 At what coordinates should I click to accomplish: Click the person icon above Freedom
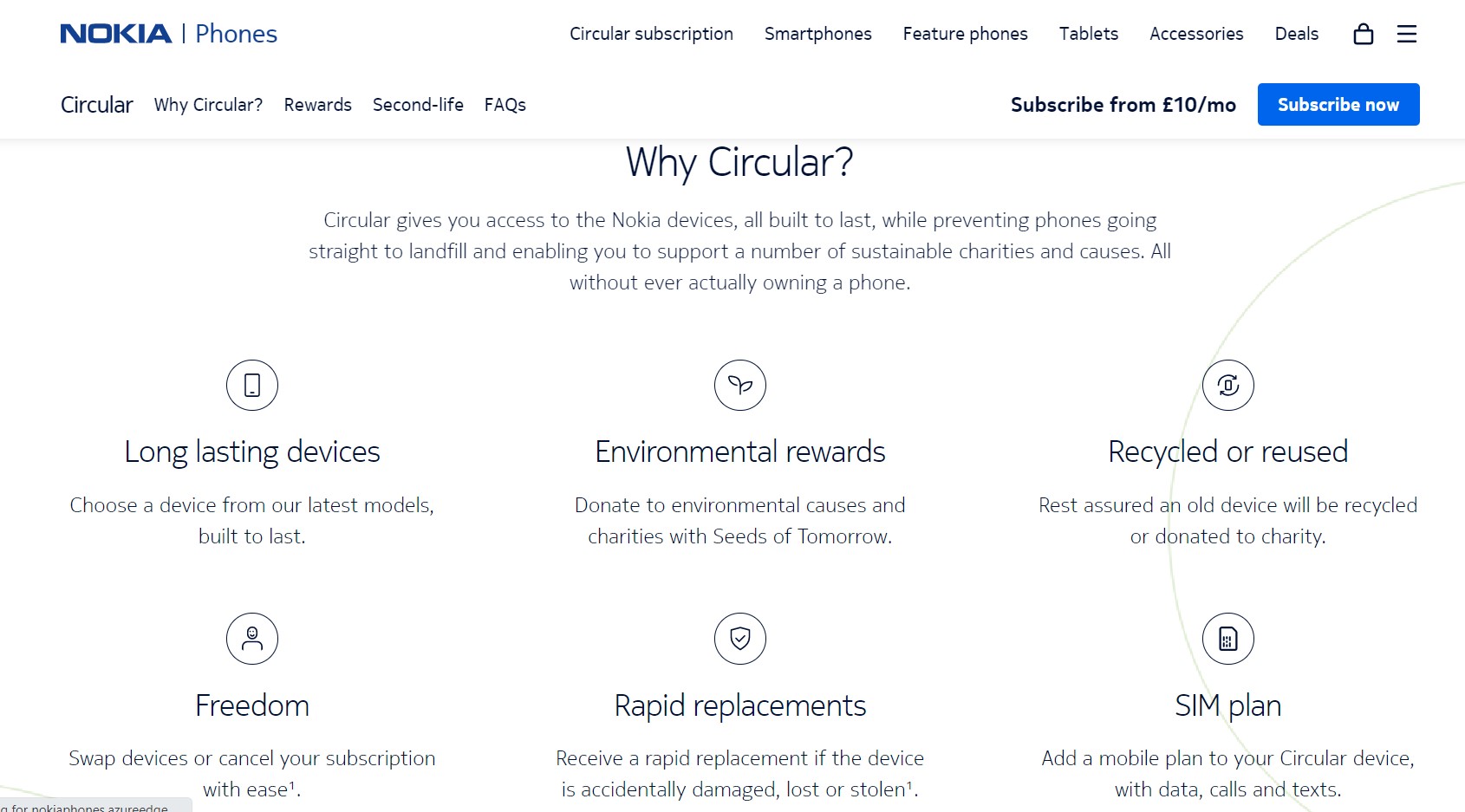[x=252, y=639]
